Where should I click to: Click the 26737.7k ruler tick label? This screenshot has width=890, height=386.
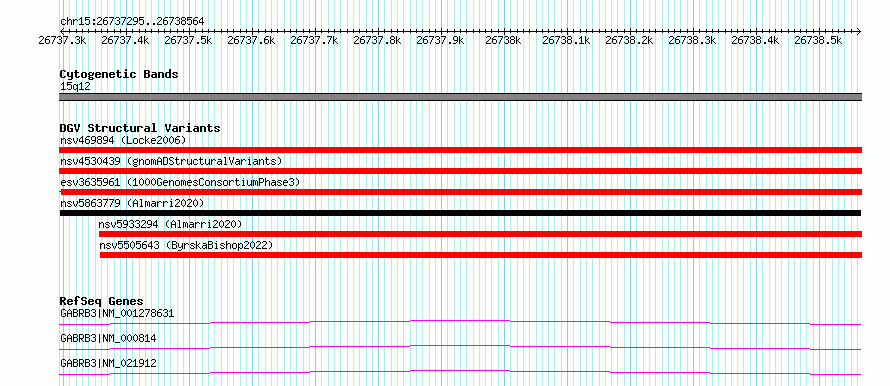coord(314,40)
